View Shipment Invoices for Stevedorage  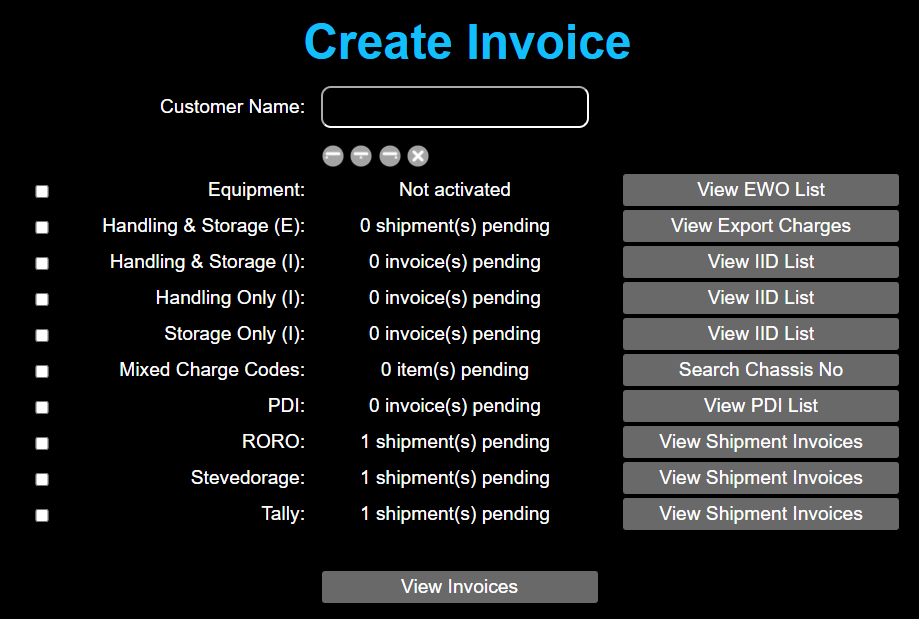click(761, 478)
